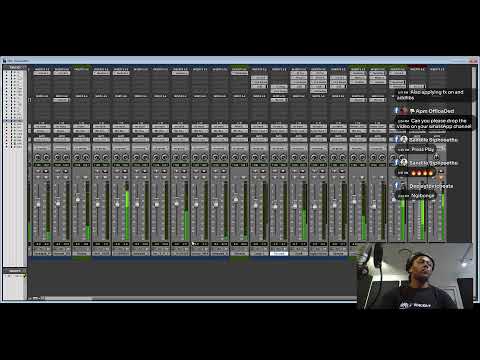This screenshot has height=360, width=480.
Task: Open input path selector on first channel
Action: tap(42, 126)
